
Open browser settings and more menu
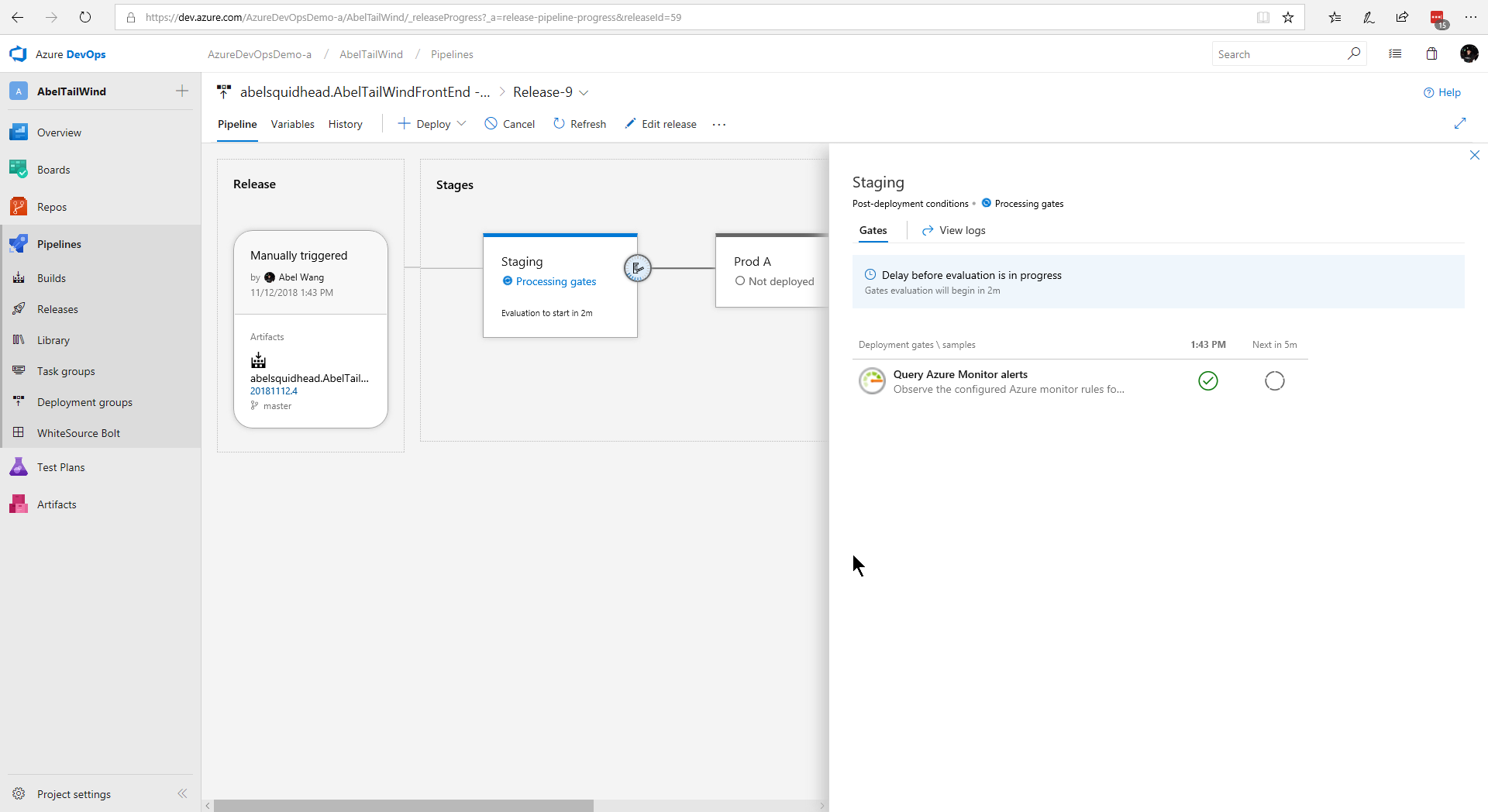(1470, 17)
